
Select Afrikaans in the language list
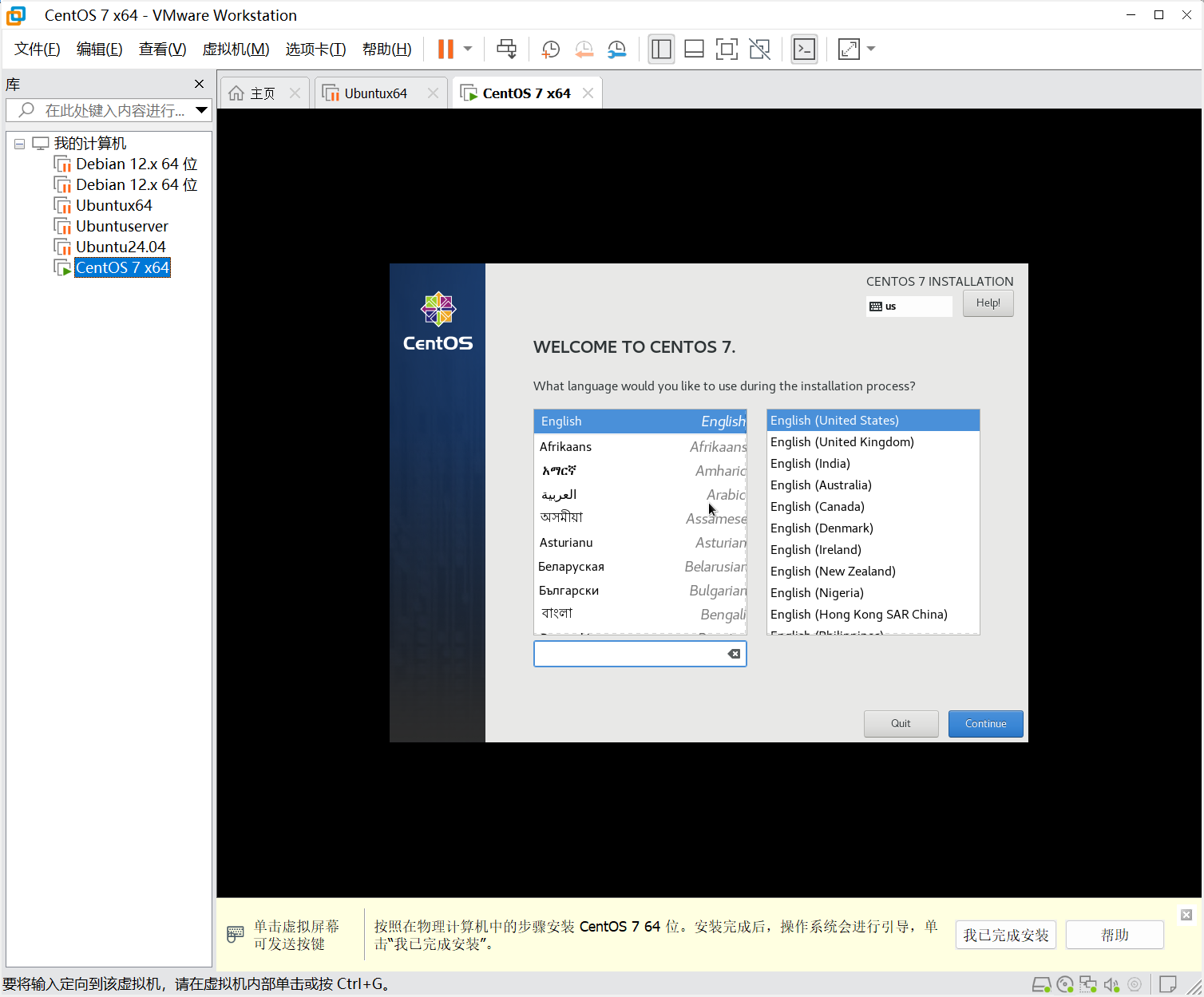pos(640,447)
